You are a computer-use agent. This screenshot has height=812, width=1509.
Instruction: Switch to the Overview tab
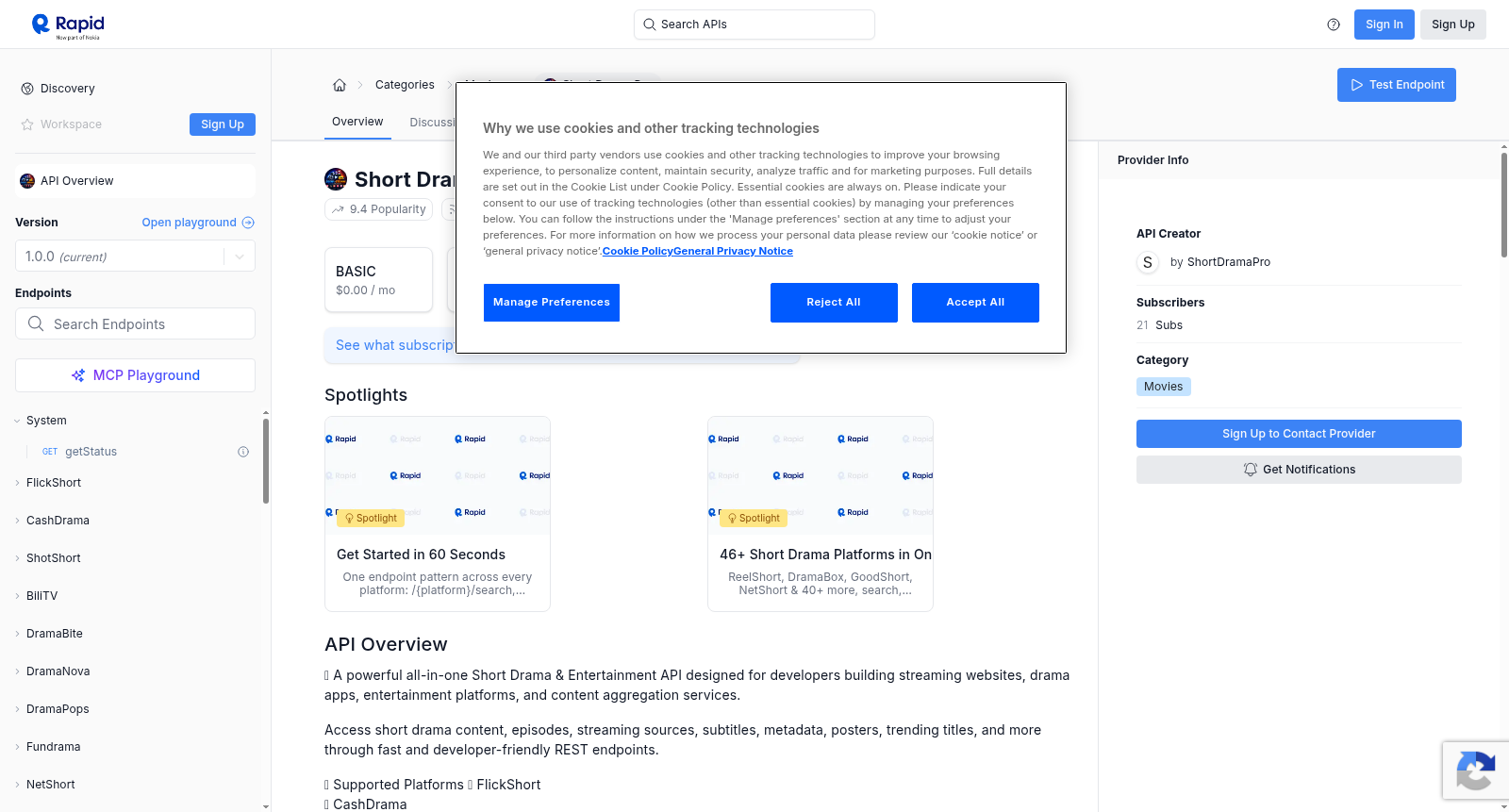[x=357, y=122]
